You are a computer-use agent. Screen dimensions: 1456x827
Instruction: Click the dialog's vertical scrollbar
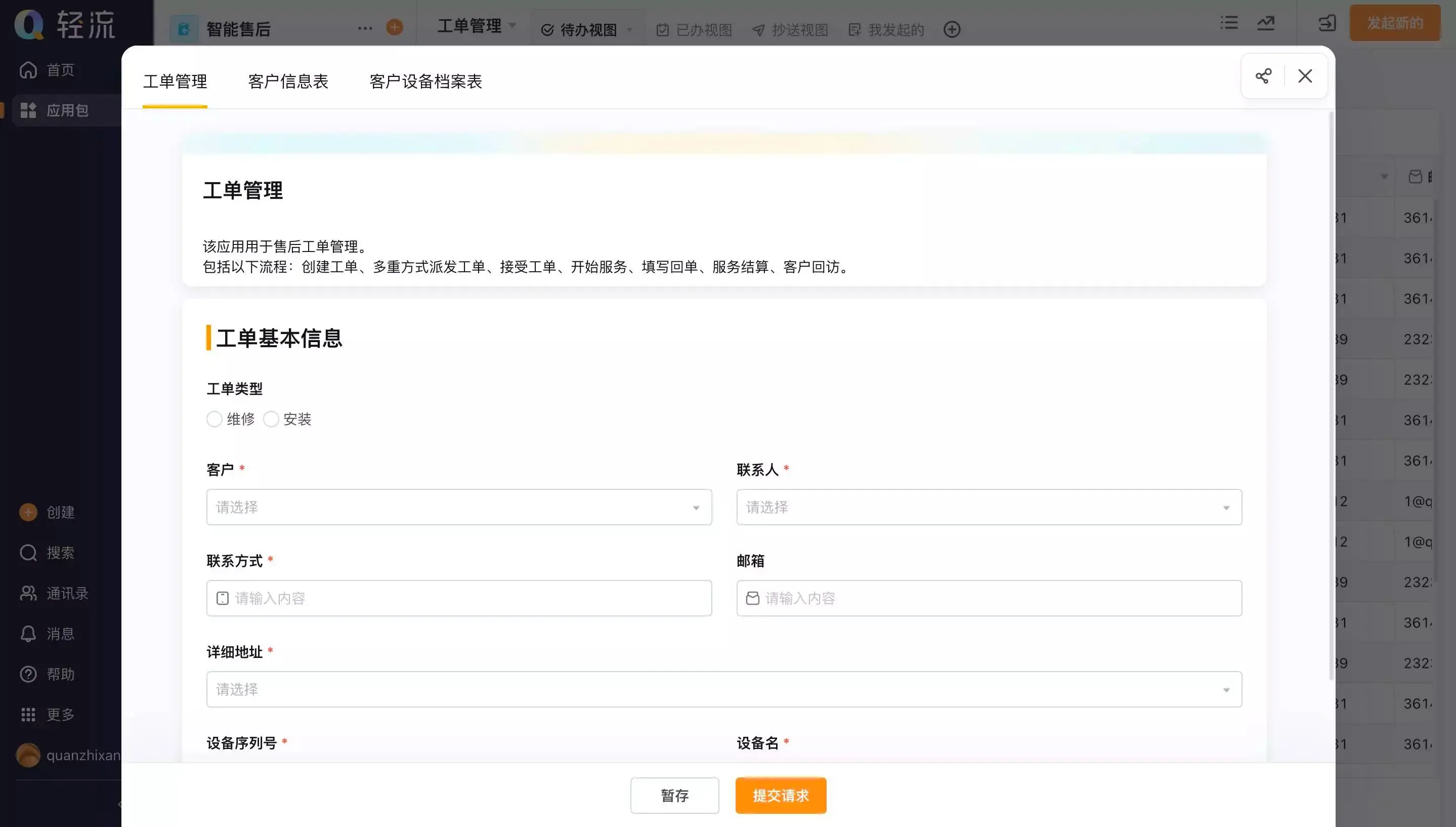(x=1331, y=398)
